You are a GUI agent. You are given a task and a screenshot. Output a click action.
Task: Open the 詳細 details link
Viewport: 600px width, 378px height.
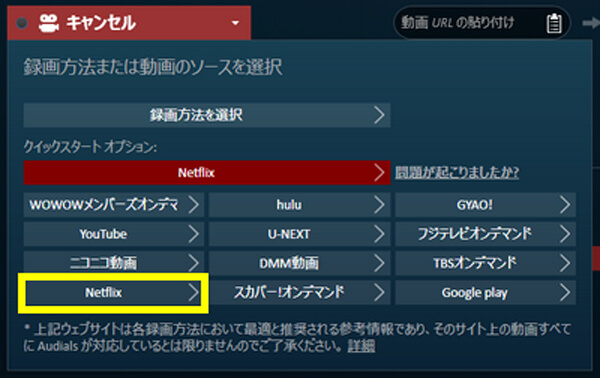point(361,346)
